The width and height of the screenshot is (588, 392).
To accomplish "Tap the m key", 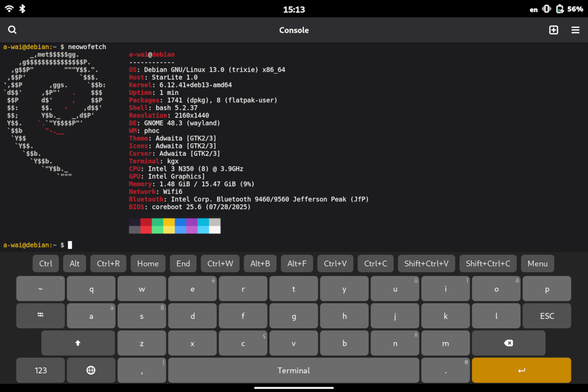I will coord(445,343).
